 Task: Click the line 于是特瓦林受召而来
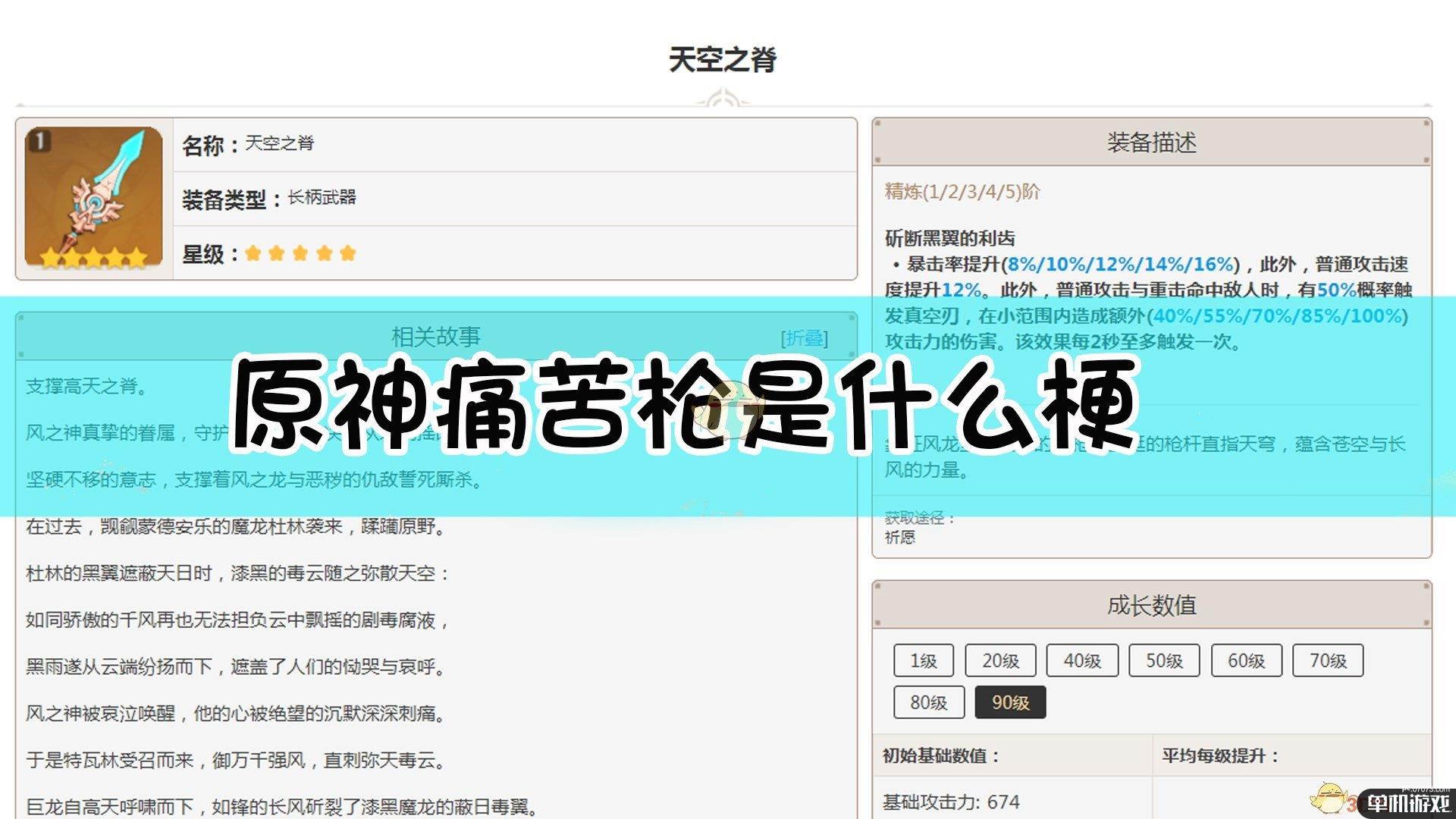pos(235,760)
